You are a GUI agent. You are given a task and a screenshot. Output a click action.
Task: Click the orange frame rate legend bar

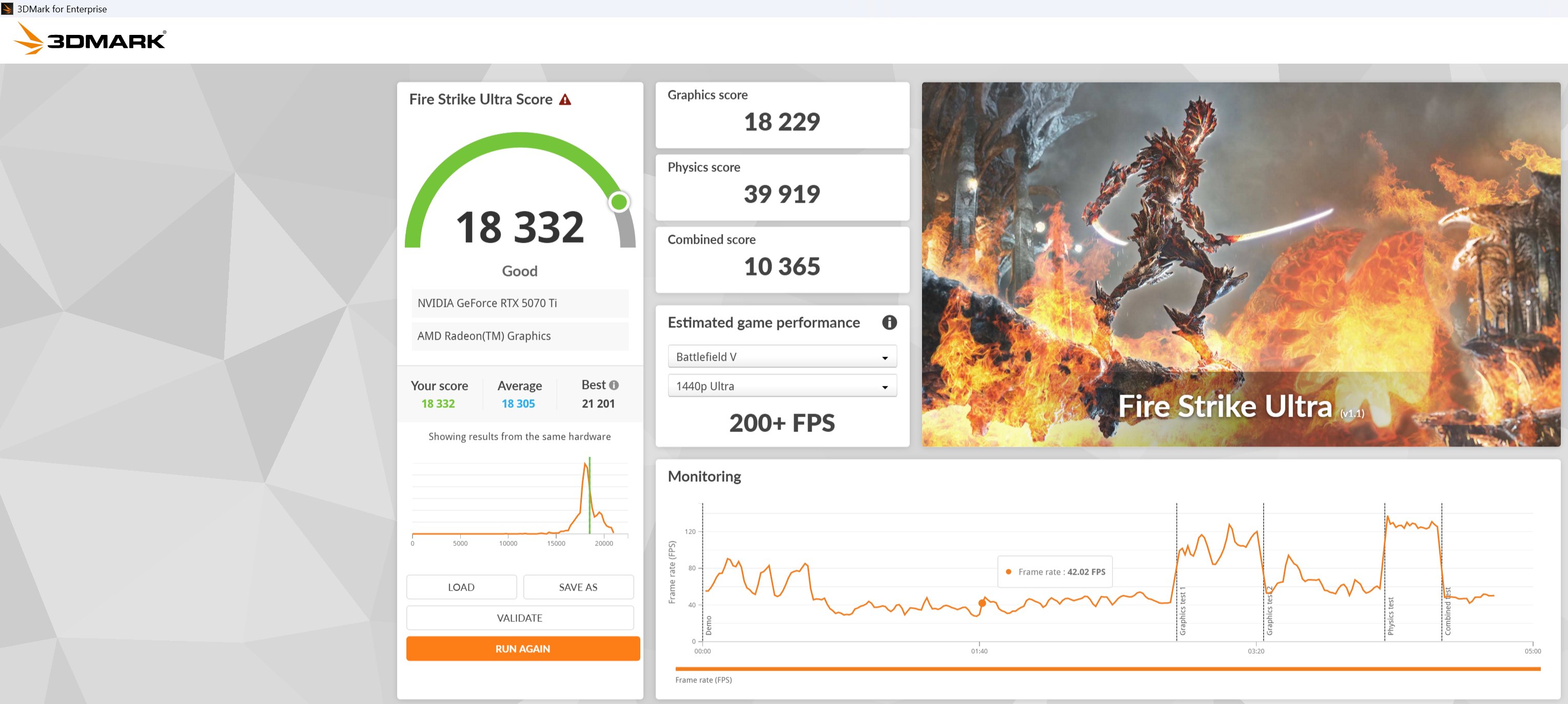click(1108, 669)
